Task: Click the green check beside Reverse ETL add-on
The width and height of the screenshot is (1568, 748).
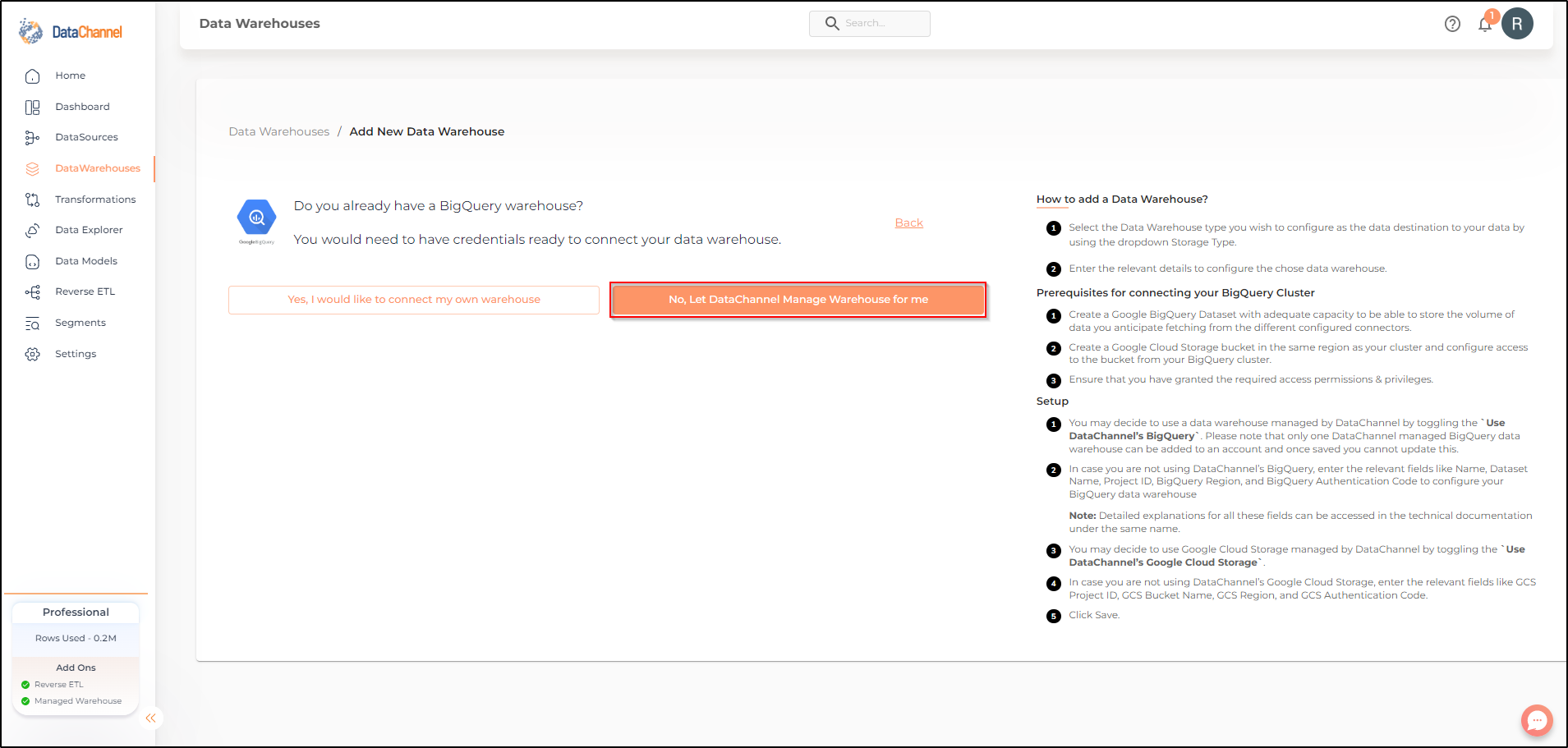Action: 25,685
